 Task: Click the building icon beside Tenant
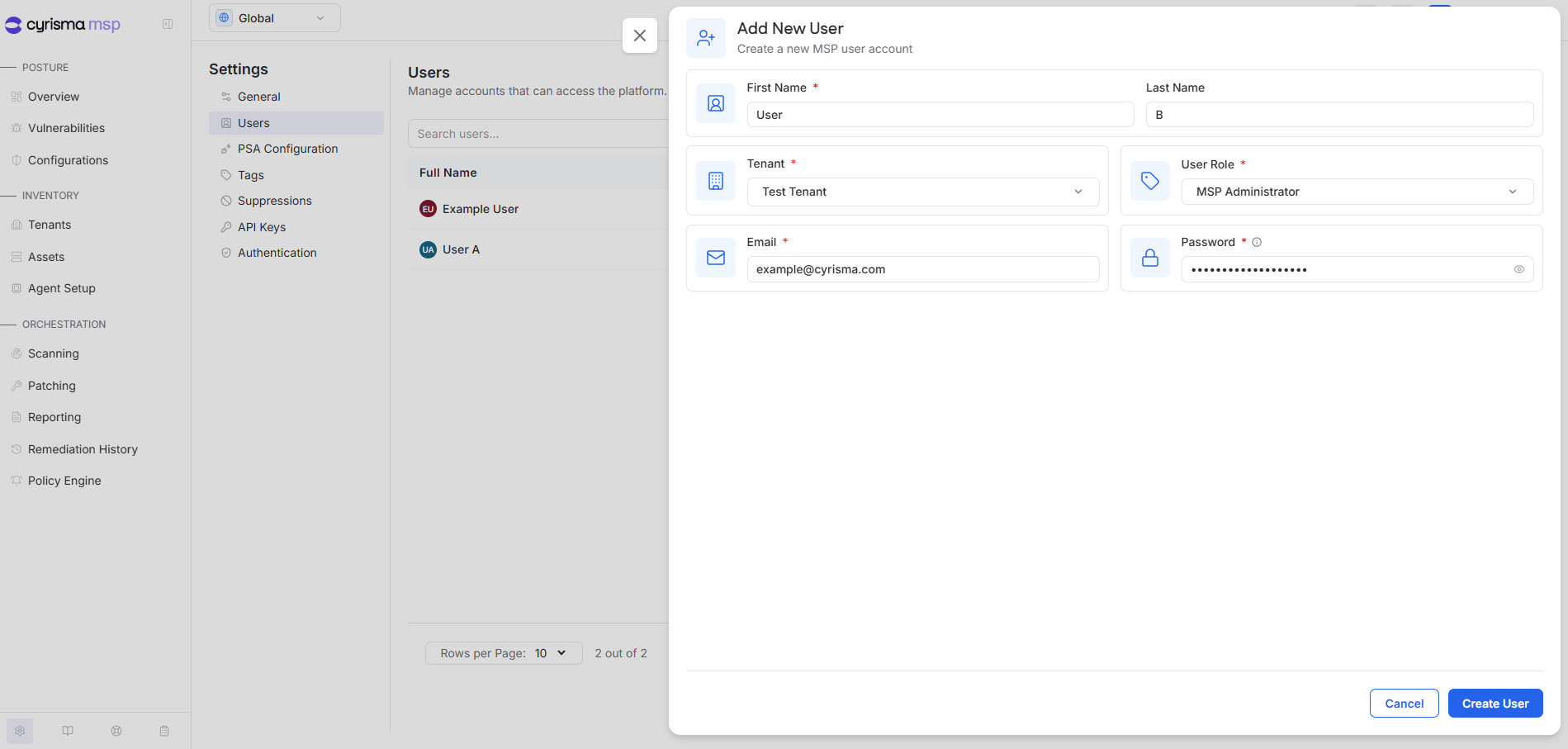click(x=716, y=181)
